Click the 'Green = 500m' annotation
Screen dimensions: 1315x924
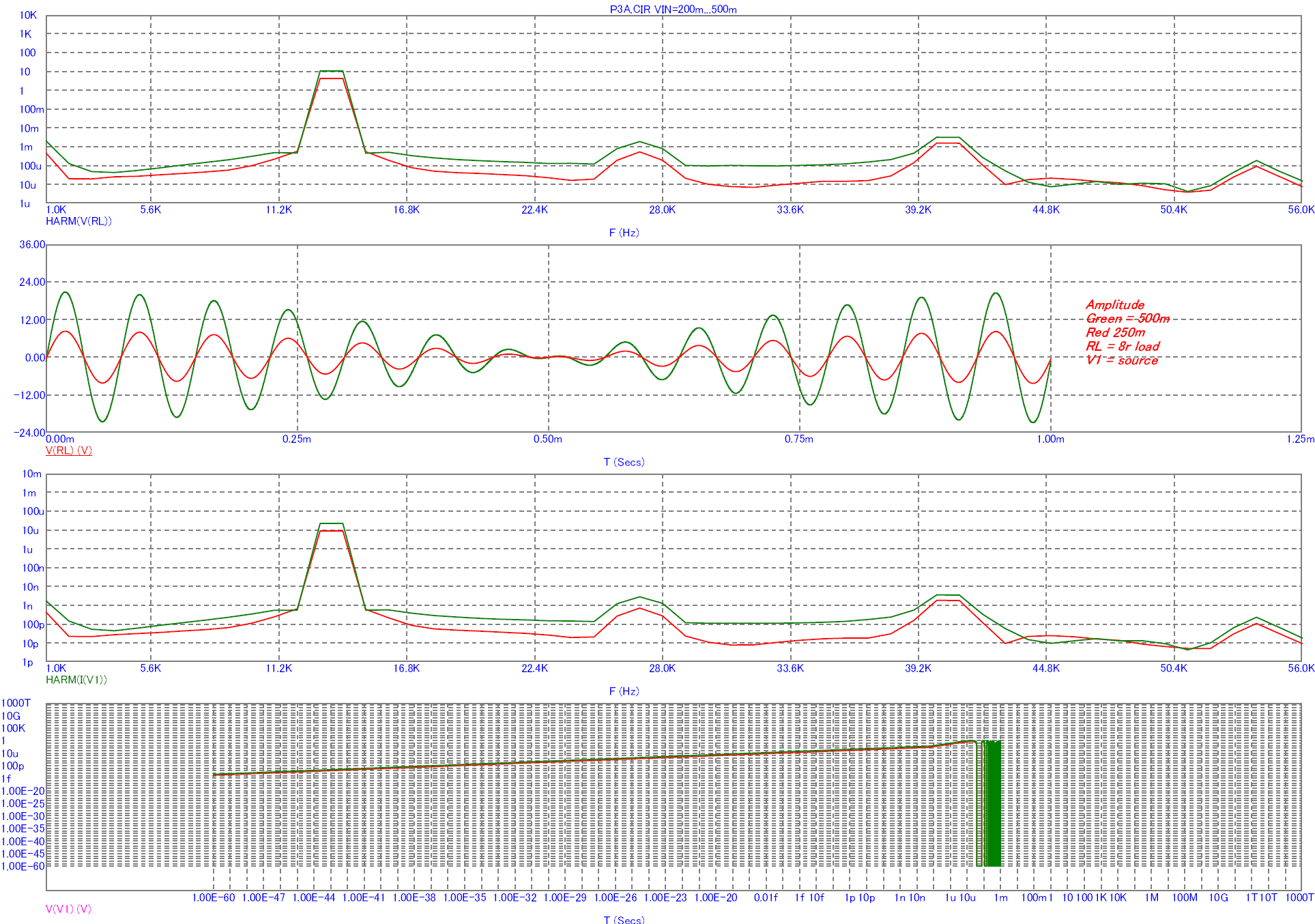[x=1128, y=319]
